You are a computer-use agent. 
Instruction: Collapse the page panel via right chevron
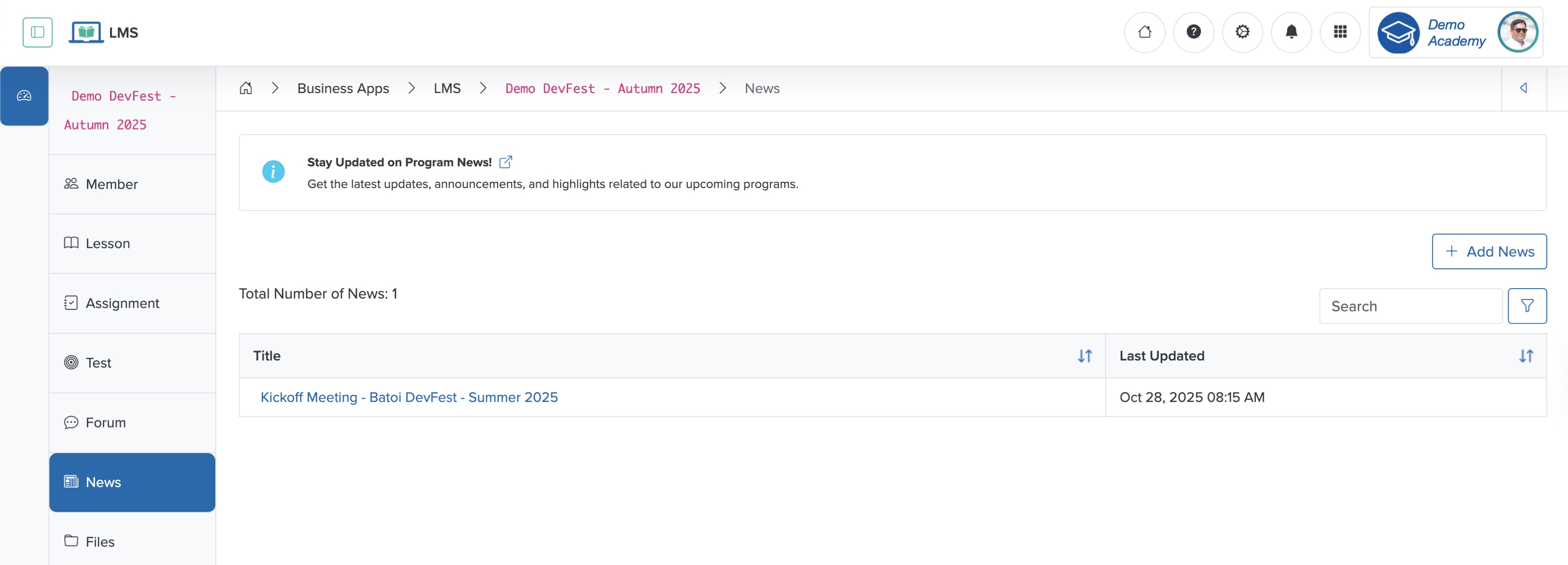click(x=1524, y=88)
